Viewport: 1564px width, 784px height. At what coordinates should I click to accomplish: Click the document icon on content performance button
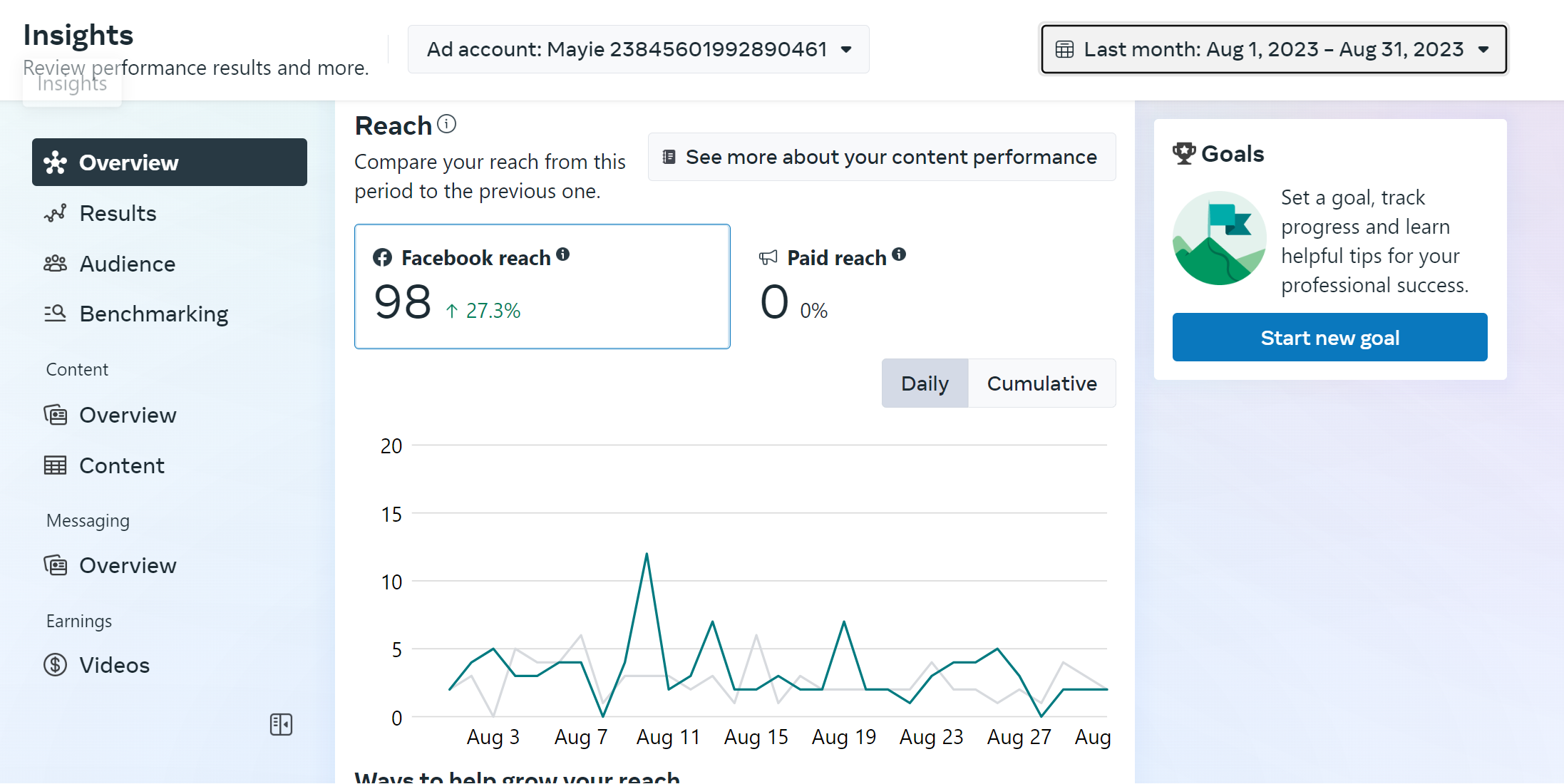click(669, 157)
